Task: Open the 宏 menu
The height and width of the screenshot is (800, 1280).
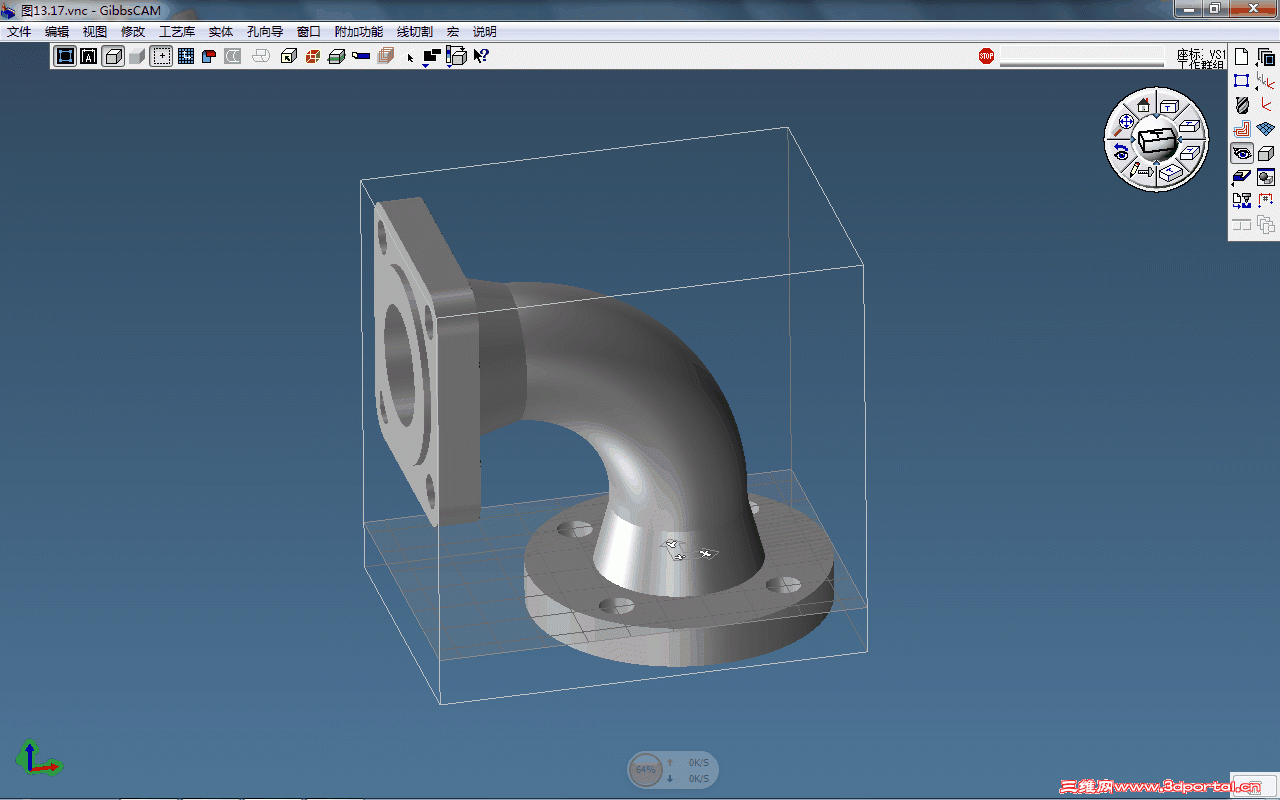Action: click(453, 32)
